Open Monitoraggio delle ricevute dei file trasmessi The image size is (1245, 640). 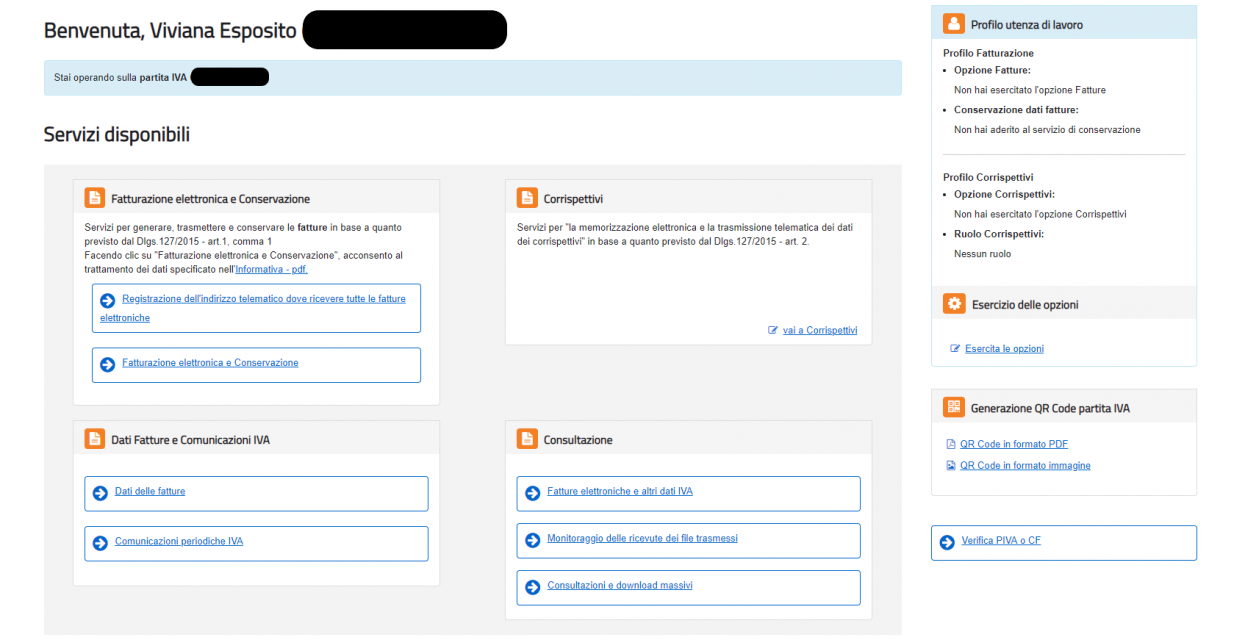tap(642, 538)
